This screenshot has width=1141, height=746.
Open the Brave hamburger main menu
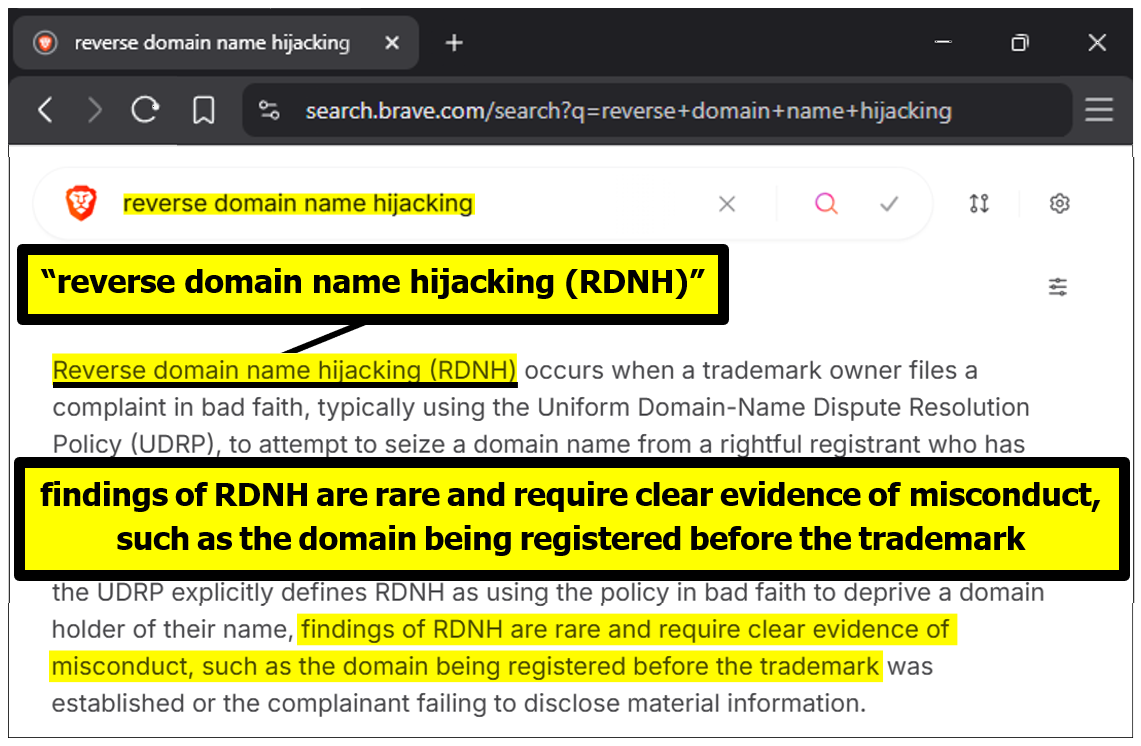[x=1099, y=110]
